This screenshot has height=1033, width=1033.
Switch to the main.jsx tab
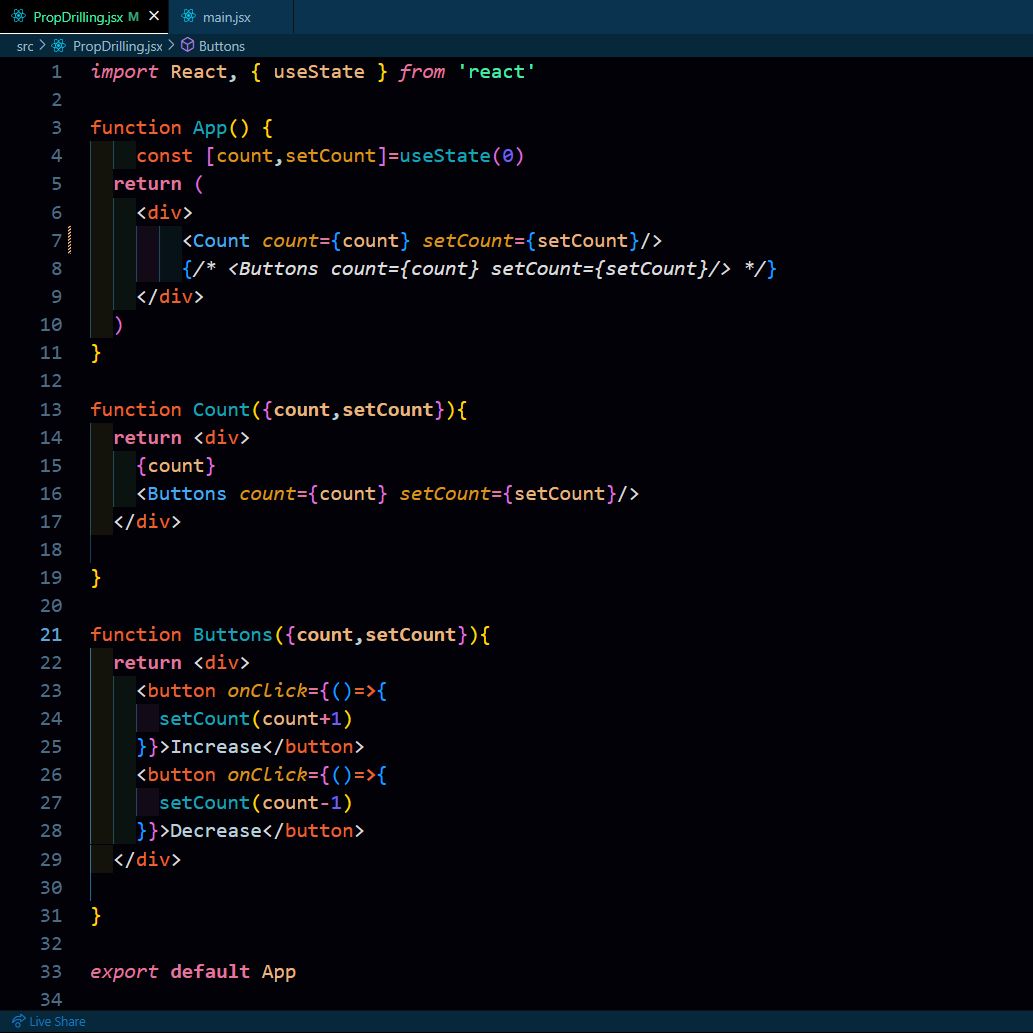[226, 17]
